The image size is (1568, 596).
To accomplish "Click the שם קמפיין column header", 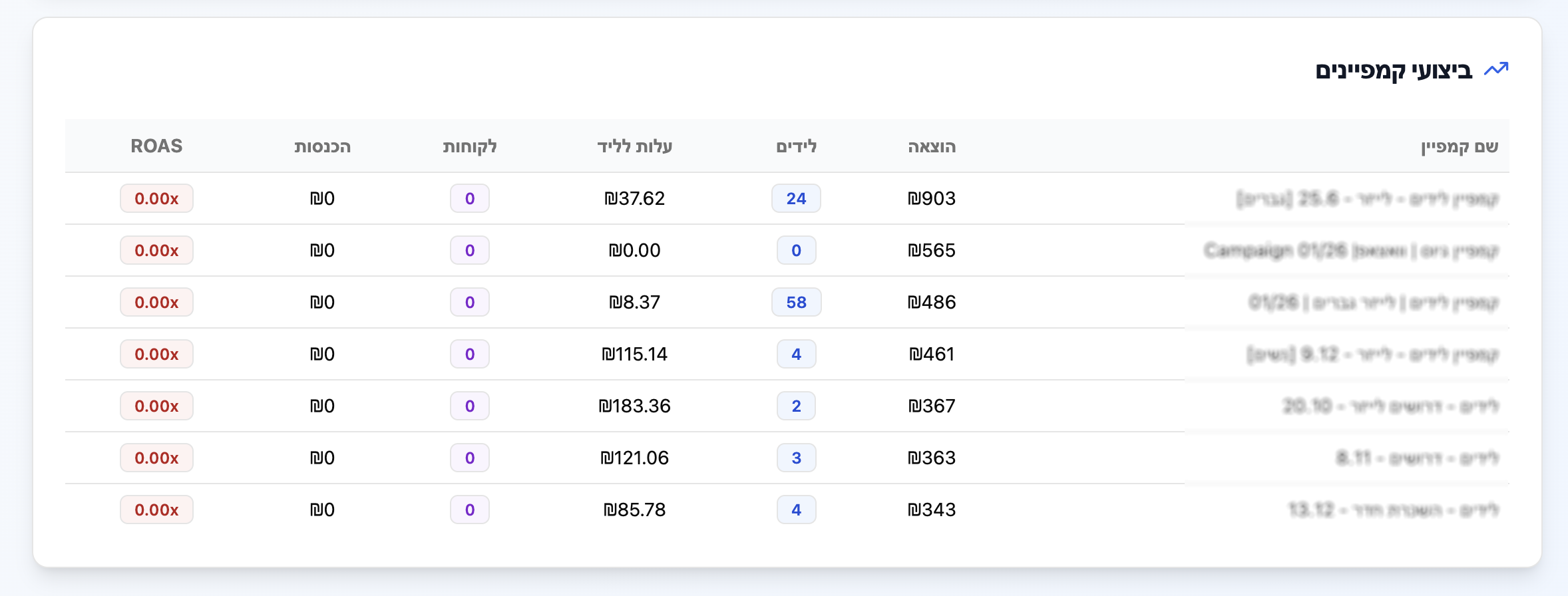I will pos(1459,146).
